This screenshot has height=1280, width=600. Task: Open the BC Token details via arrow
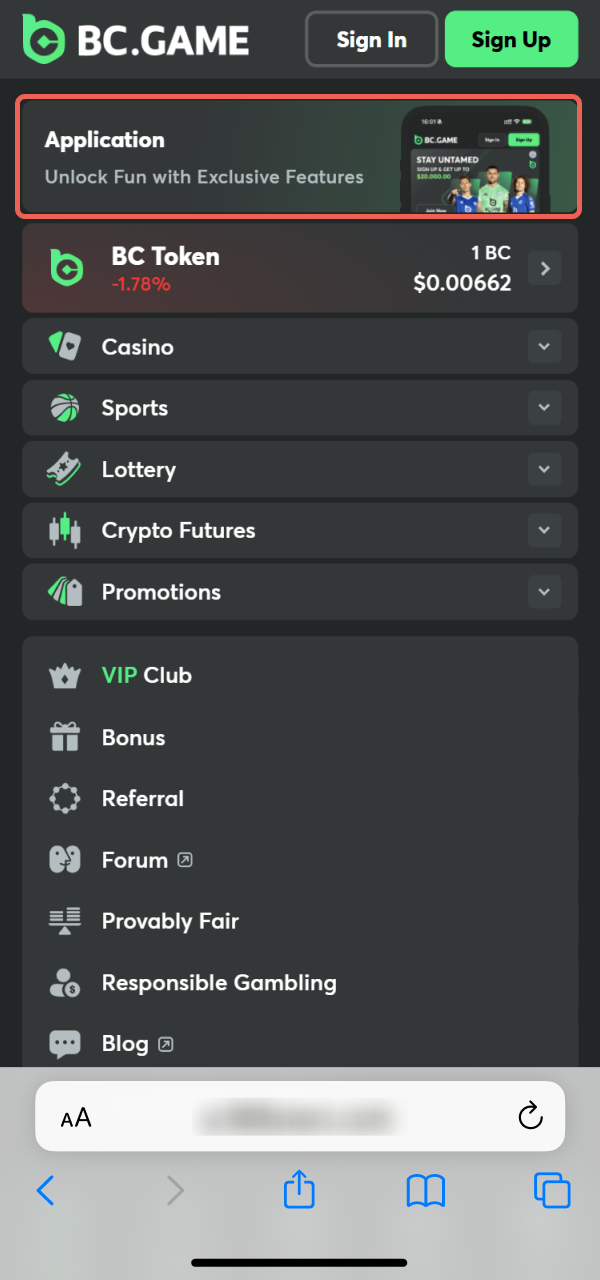pos(544,267)
